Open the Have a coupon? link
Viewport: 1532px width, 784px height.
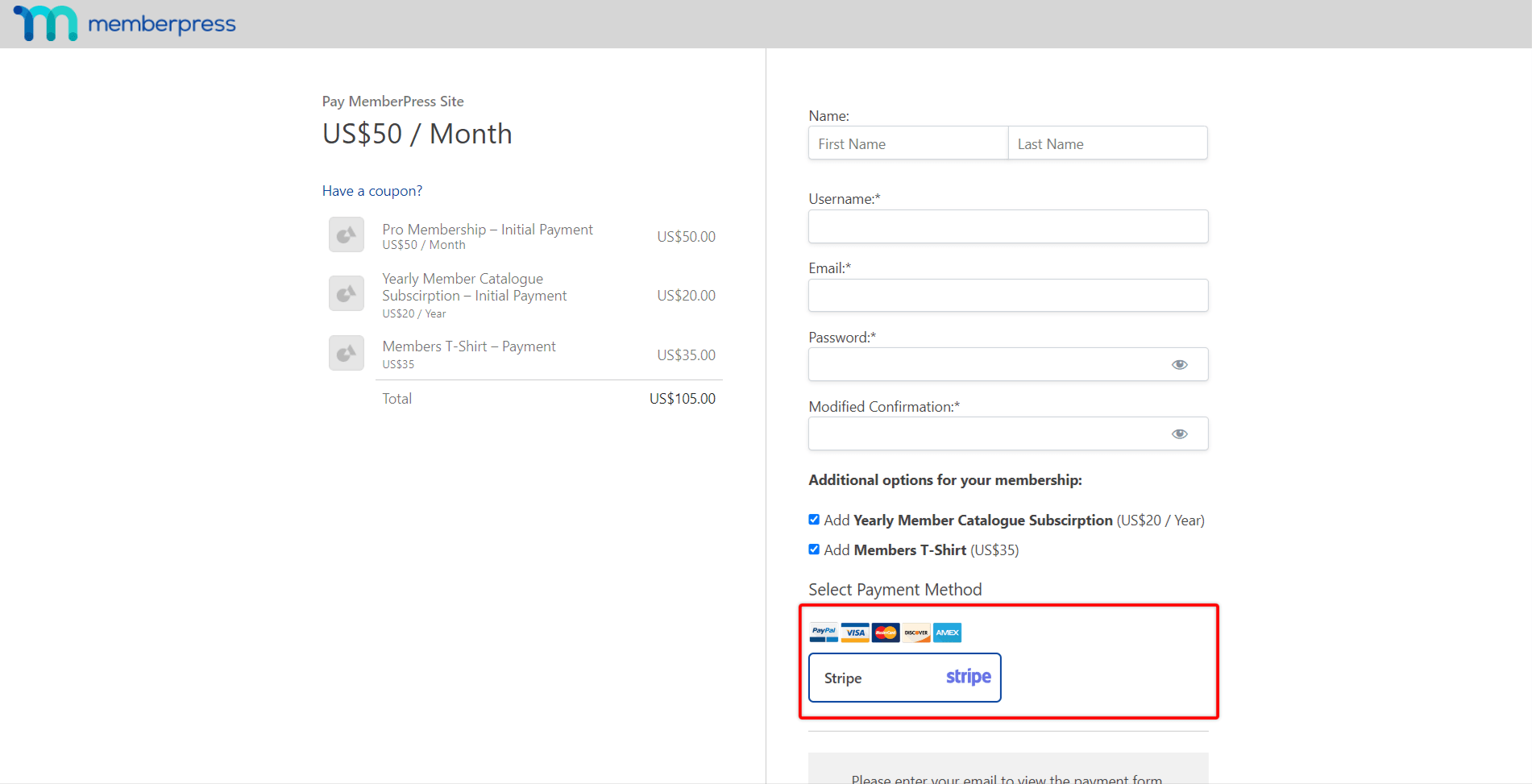coord(372,191)
